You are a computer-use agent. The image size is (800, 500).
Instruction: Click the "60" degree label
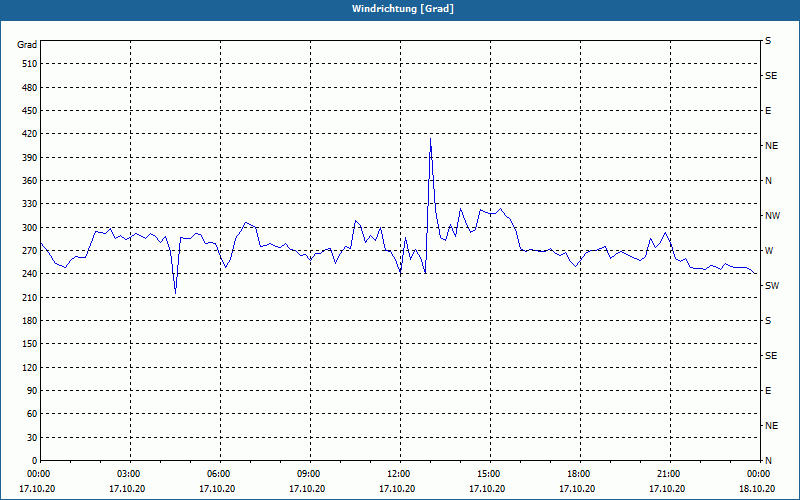pos(32,414)
